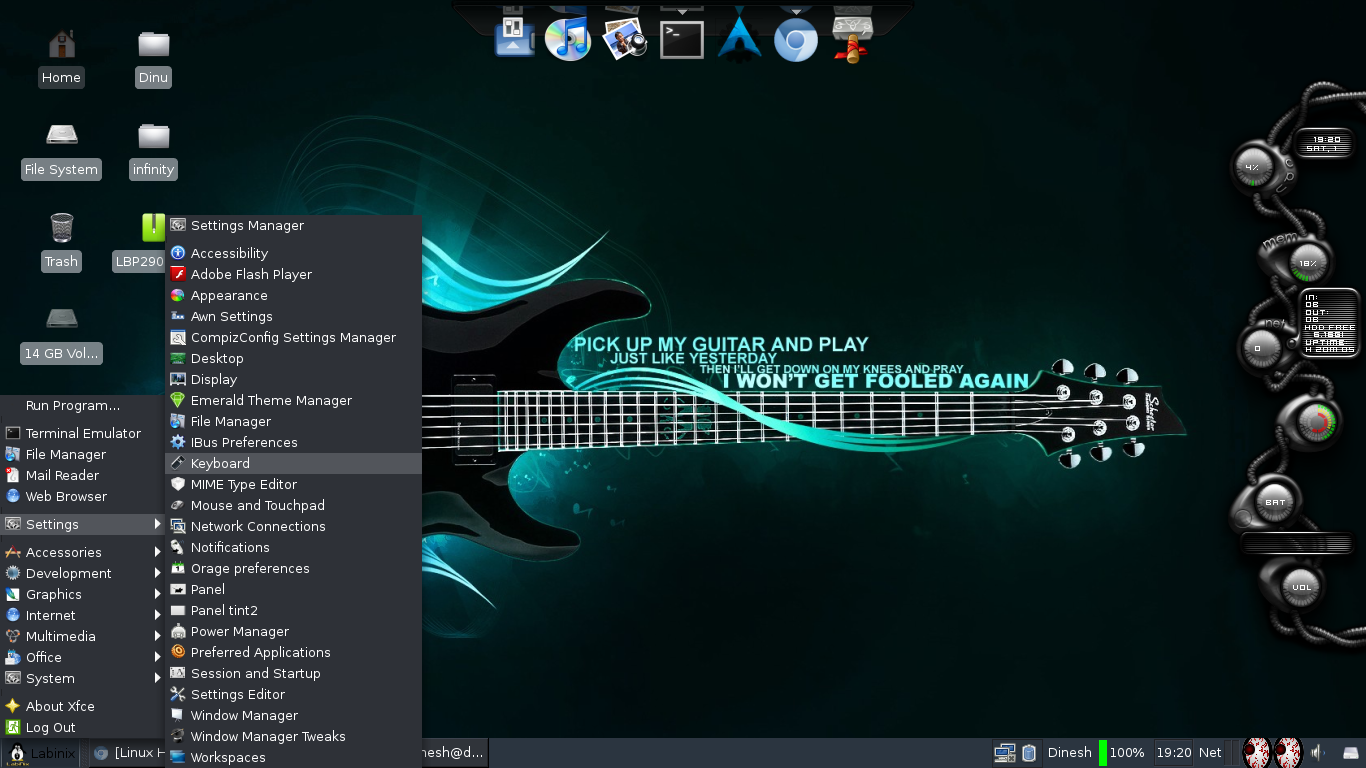Choose Log Out from the menu
This screenshot has height=768, width=1366.
82,727
